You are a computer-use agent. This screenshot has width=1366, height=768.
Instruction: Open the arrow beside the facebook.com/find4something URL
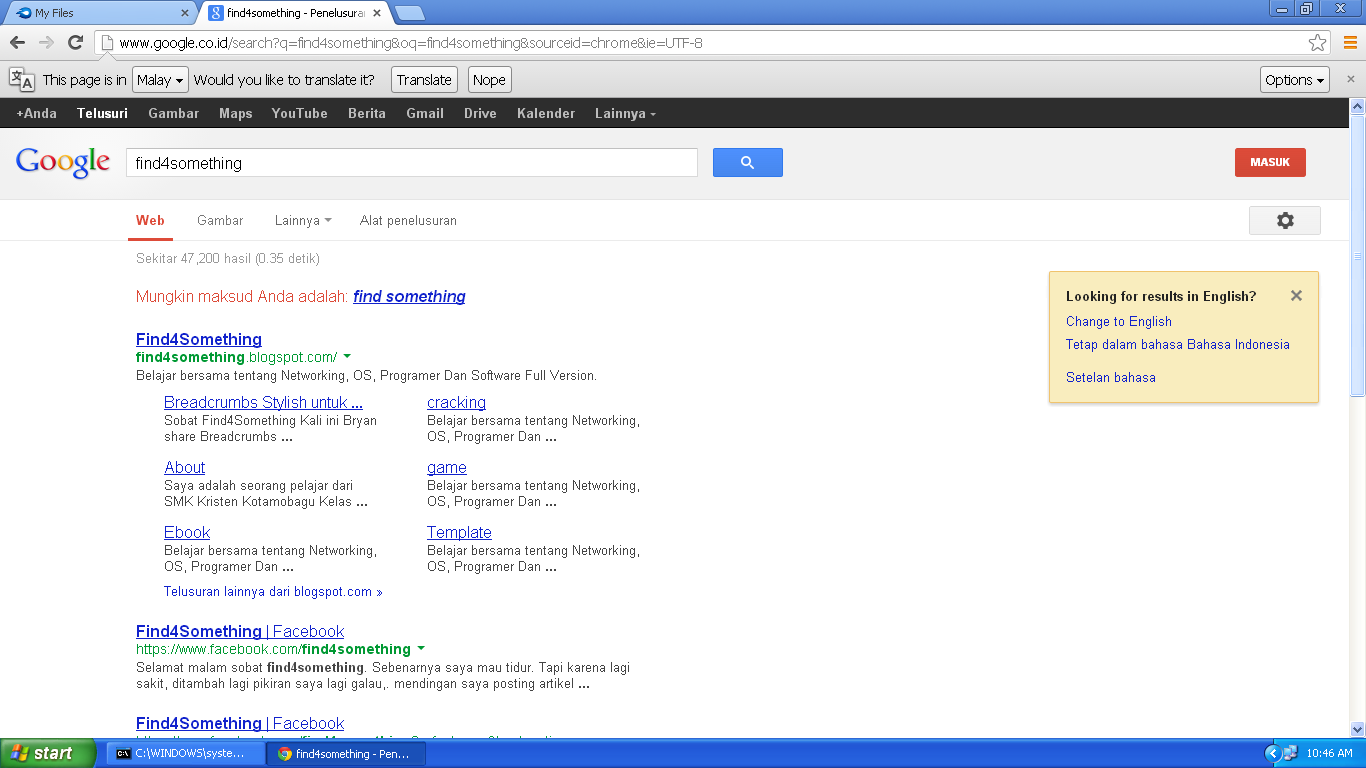coord(421,649)
